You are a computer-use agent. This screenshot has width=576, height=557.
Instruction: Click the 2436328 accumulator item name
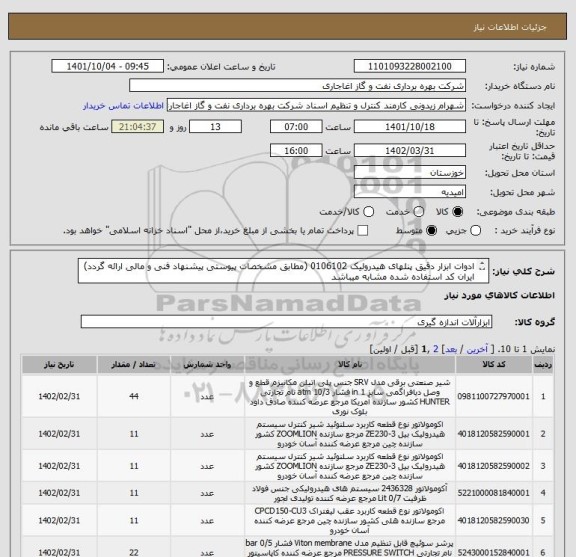point(349,493)
